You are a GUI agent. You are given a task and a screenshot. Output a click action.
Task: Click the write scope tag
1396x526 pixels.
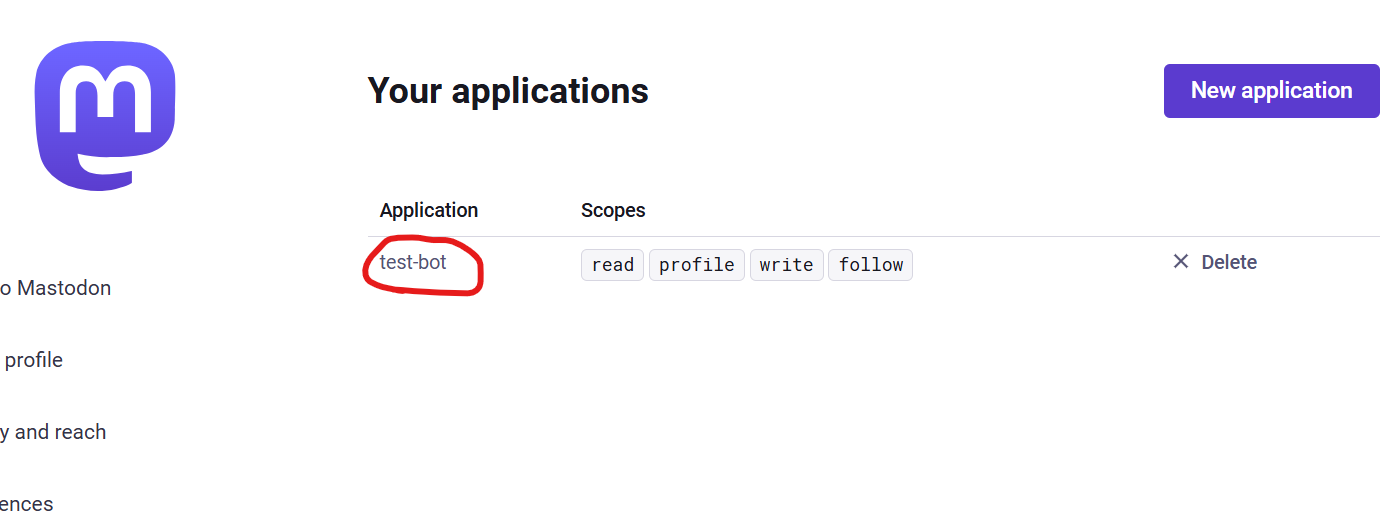pos(786,265)
